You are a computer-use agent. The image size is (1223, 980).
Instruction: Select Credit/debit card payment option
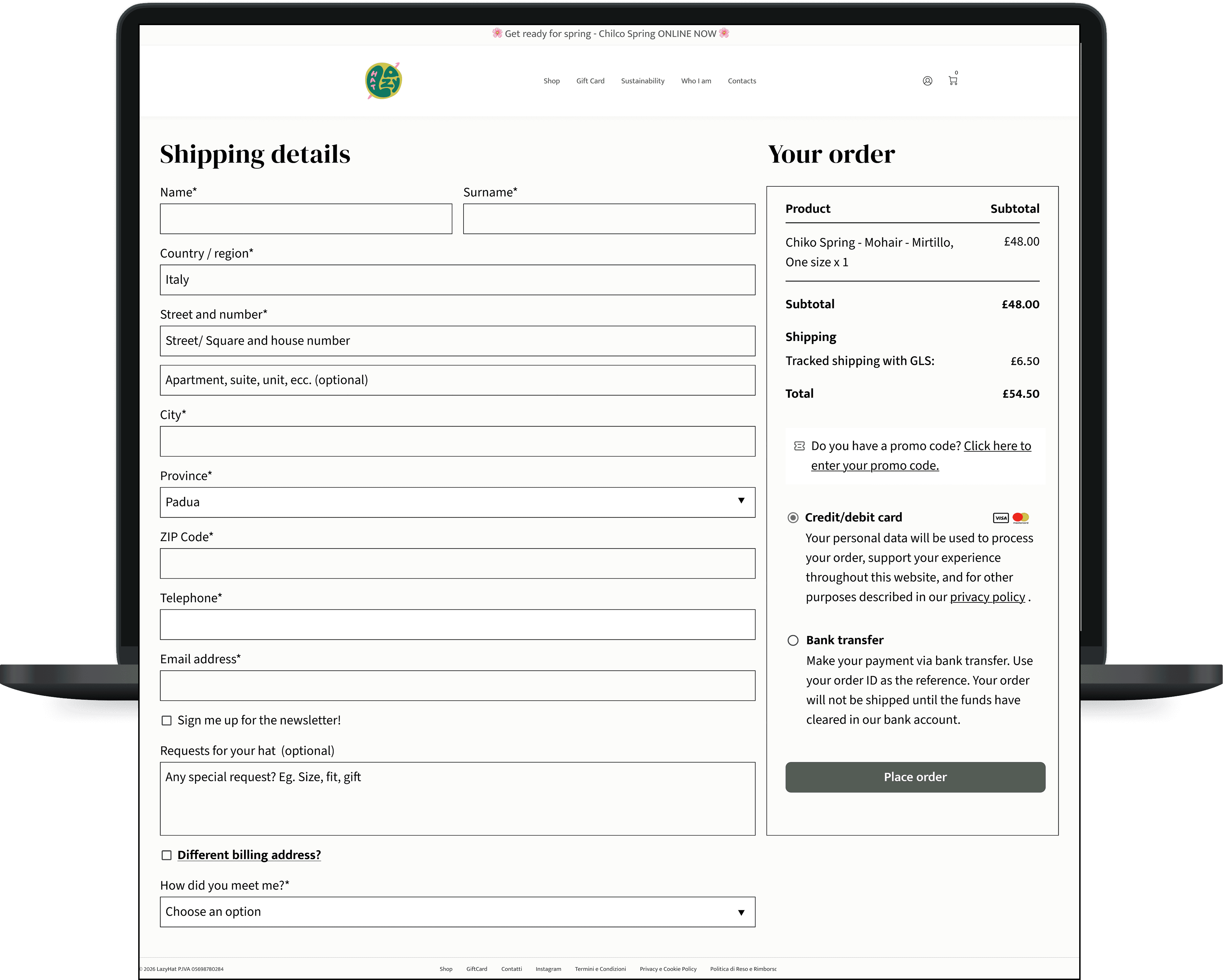click(x=793, y=517)
